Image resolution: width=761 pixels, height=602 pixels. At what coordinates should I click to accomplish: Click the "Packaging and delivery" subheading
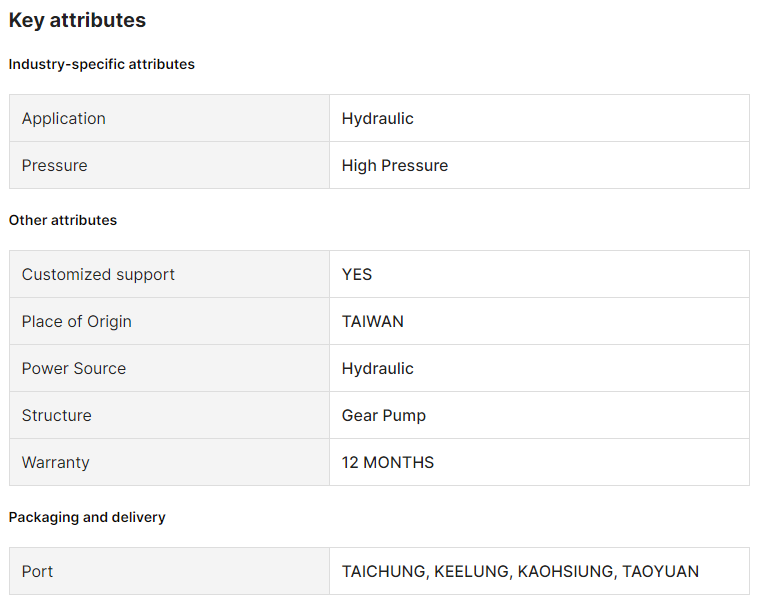(87, 517)
